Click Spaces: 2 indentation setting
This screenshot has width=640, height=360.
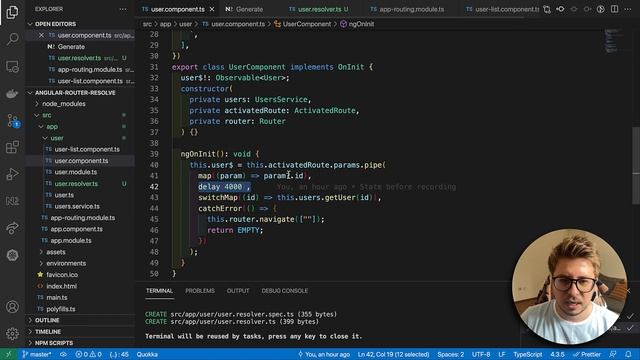[x=451, y=354]
